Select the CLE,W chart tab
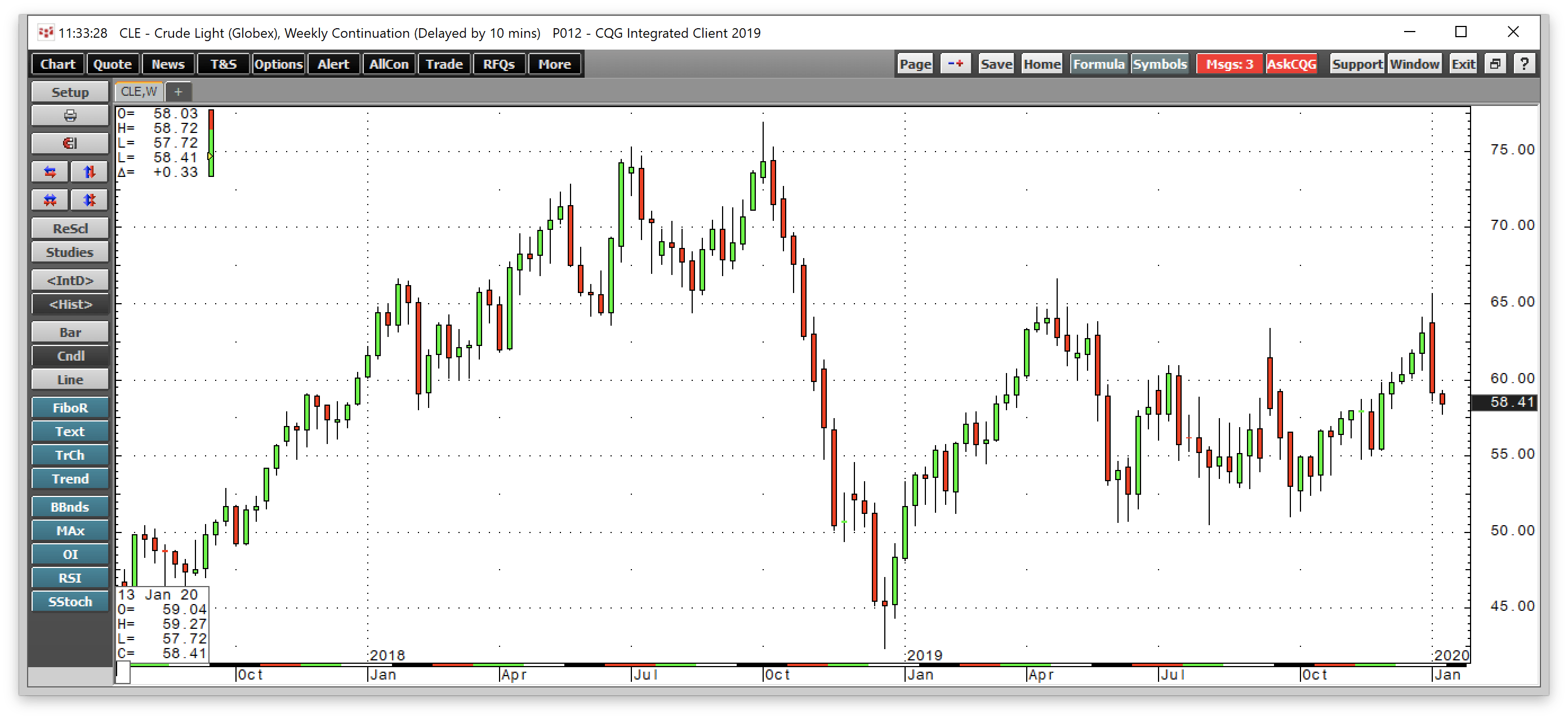The image size is (1568, 719). 139,92
